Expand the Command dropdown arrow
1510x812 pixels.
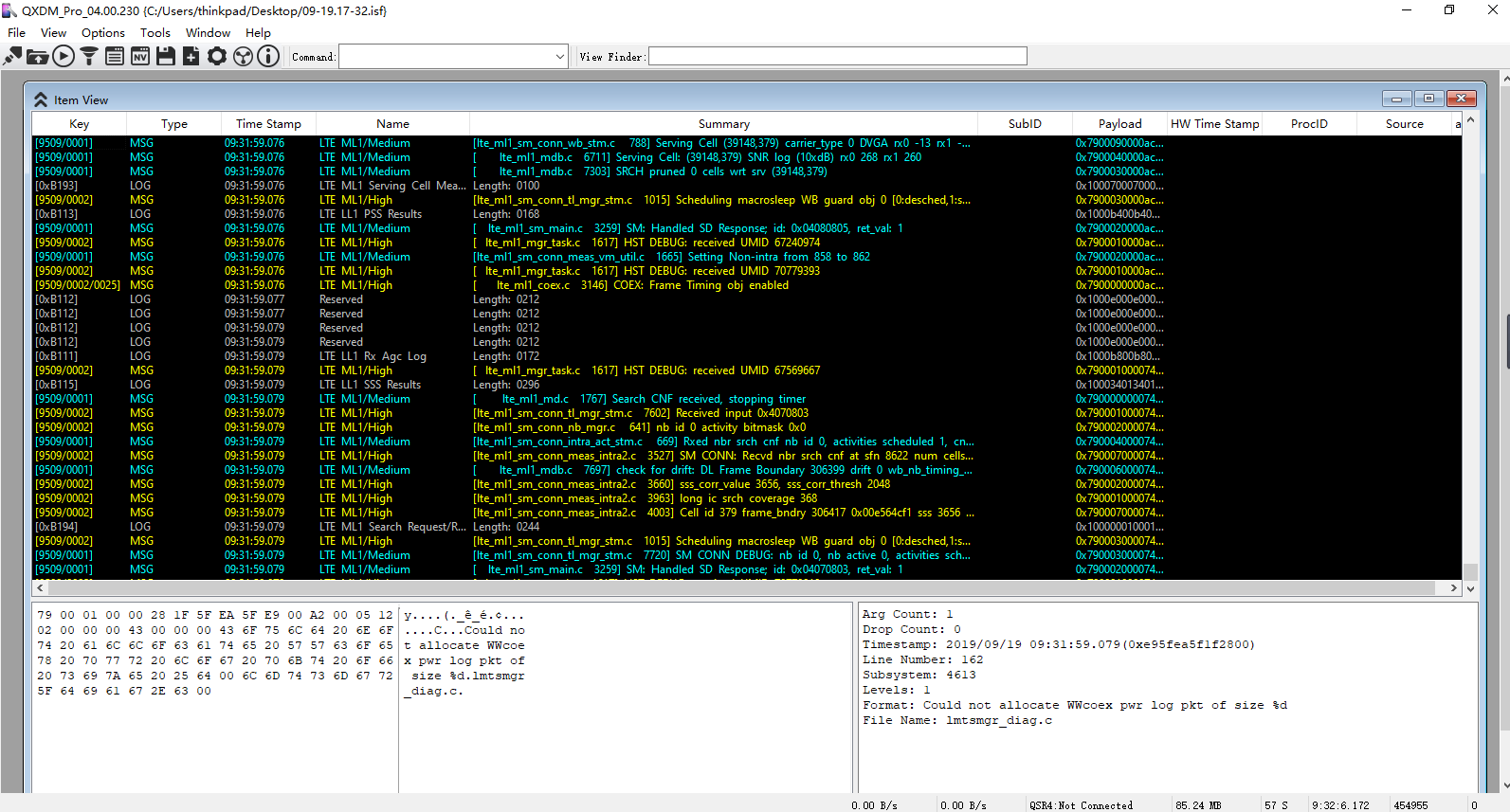(559, 57)
